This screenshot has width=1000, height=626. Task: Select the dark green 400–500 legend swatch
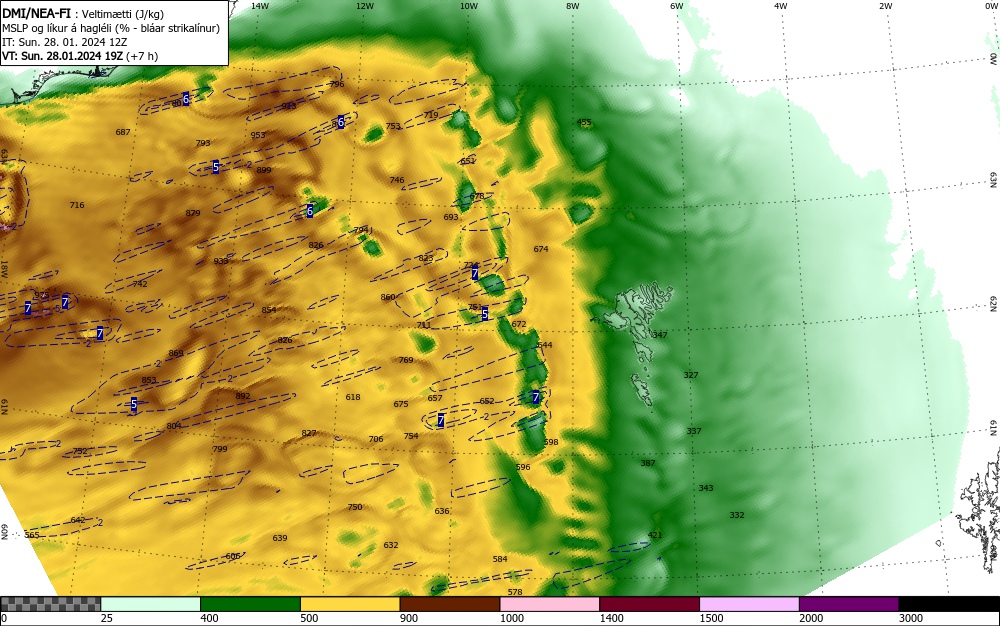[x=250, y=604]
